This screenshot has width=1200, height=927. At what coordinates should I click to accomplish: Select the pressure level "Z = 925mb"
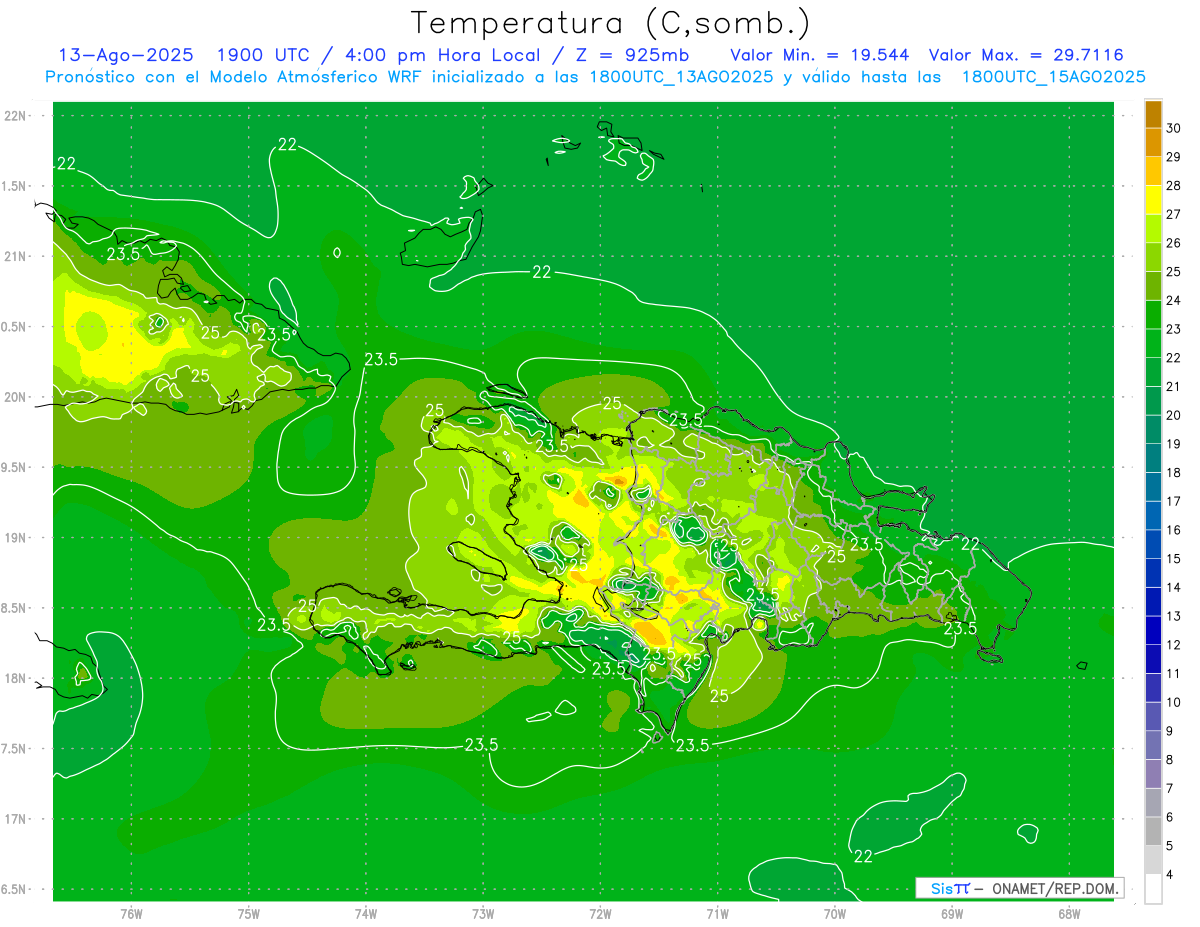point(631,55)
